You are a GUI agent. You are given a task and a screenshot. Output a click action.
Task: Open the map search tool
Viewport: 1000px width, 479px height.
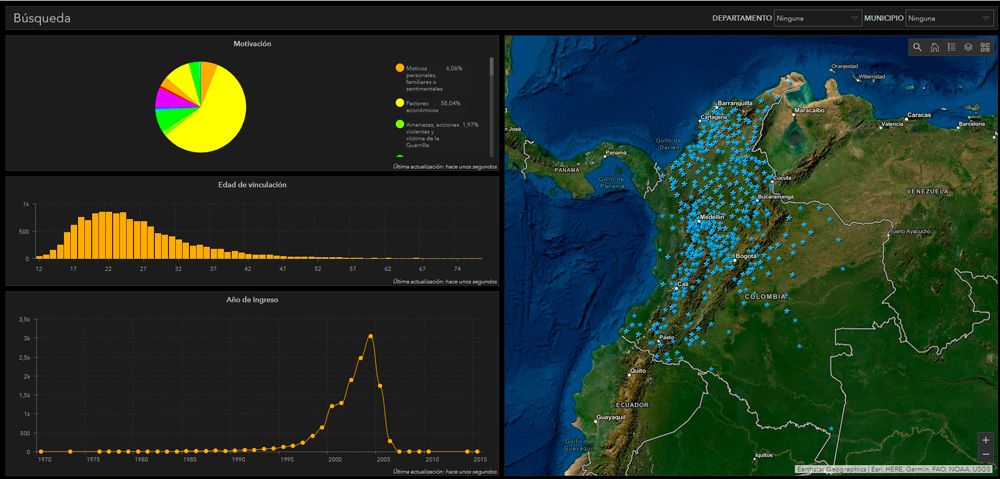[x=917, y=47]
